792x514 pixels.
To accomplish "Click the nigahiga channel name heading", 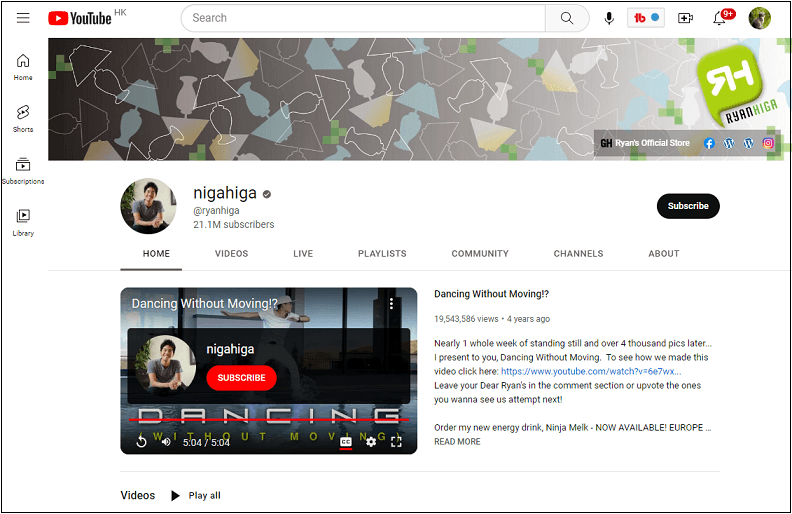I will click(225, 193).
